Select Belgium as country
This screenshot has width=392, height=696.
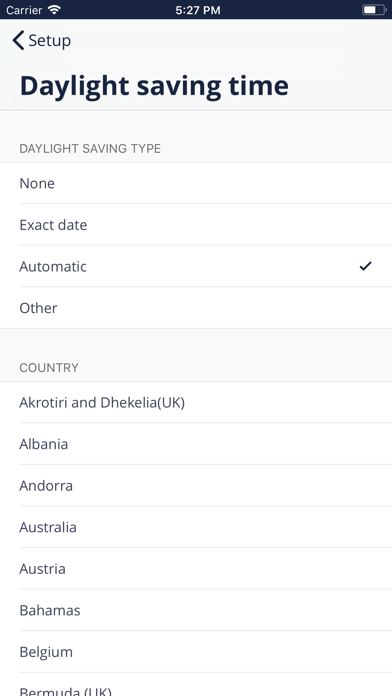[x=196, y=652]
